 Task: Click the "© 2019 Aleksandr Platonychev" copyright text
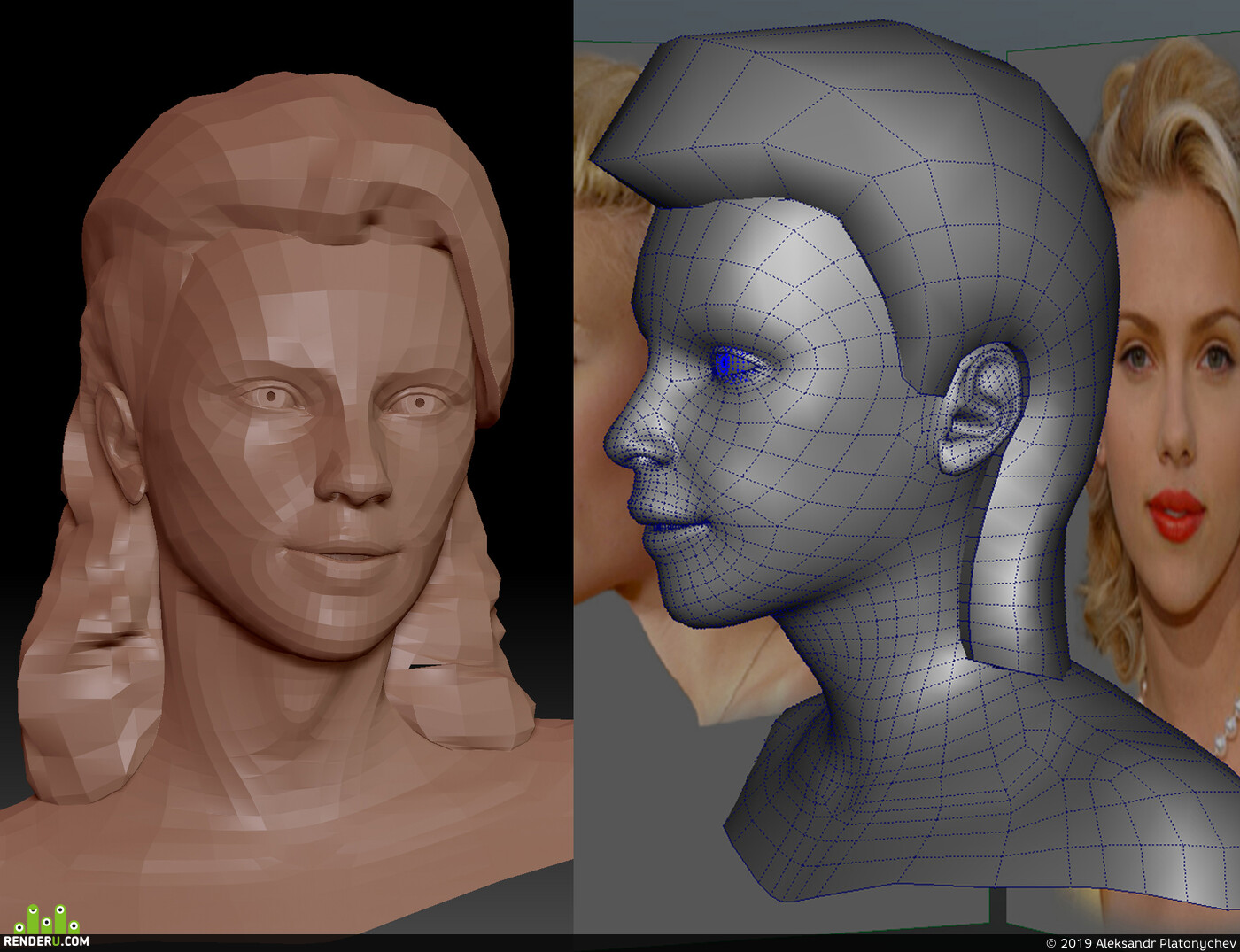pyautogui.click(x=1141, y=943)
